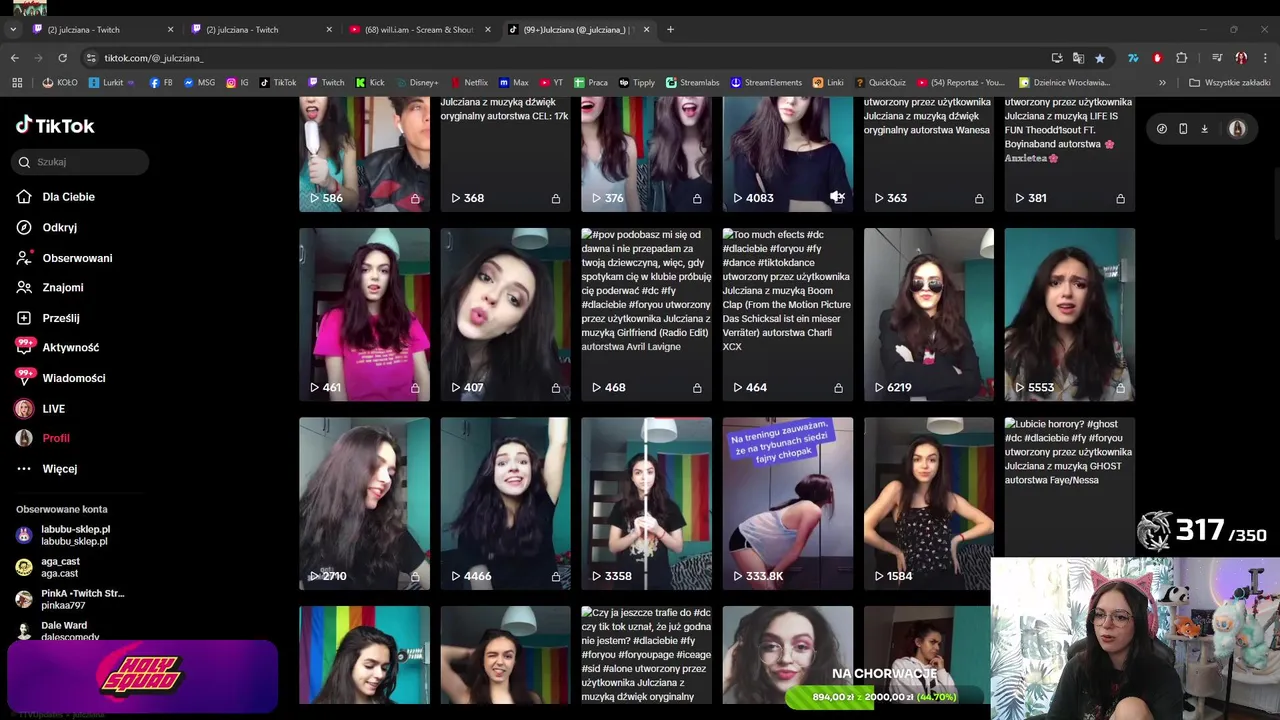Reload the TikTok page
Viewport: 1280px width, 720px height.
[x=62, y=58]
